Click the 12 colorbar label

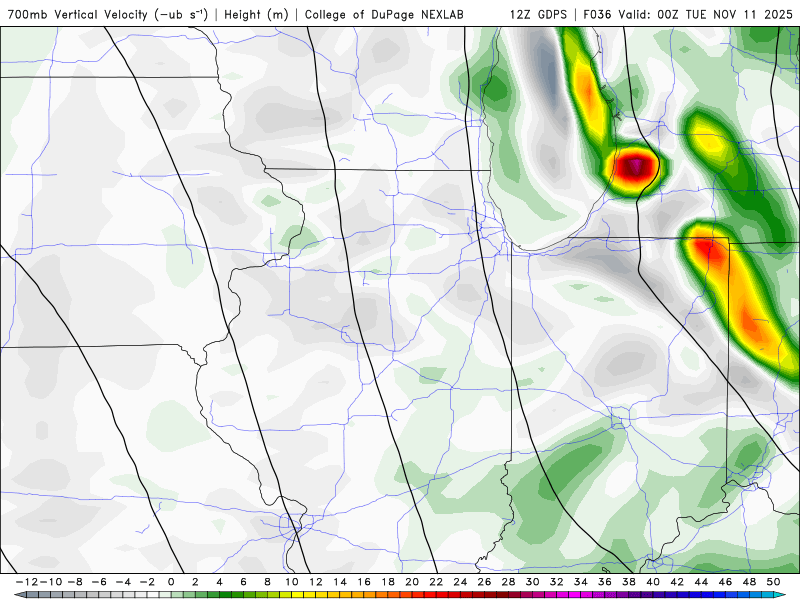tap(316, 582)
